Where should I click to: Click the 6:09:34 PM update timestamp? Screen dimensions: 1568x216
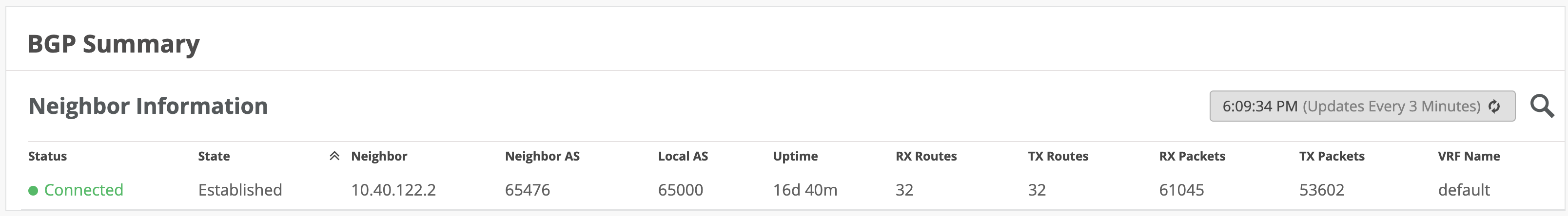click(x=1260, y=107)
